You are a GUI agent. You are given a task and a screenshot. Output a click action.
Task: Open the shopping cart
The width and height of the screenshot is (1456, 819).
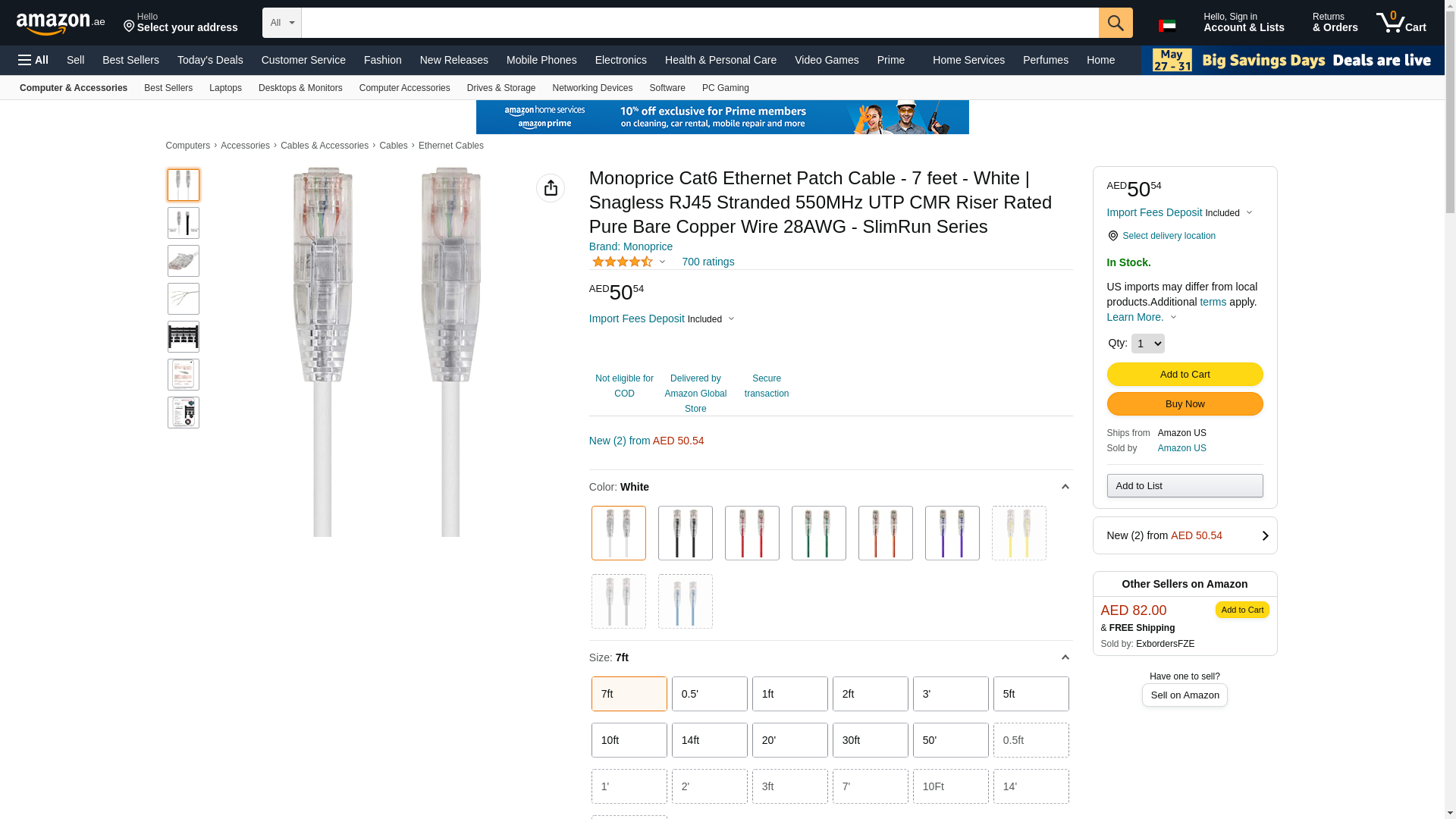(x=1401, y=23)
